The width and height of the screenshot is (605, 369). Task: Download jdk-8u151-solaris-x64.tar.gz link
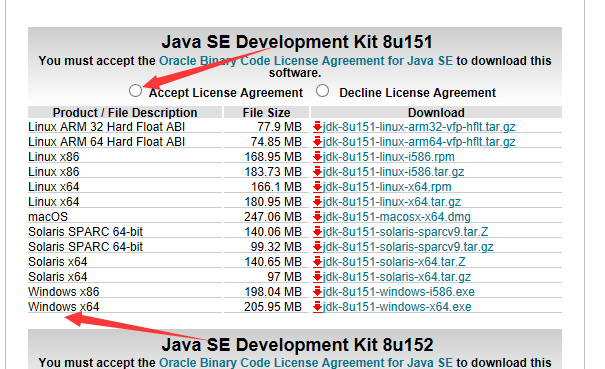(x=397, y=277)
